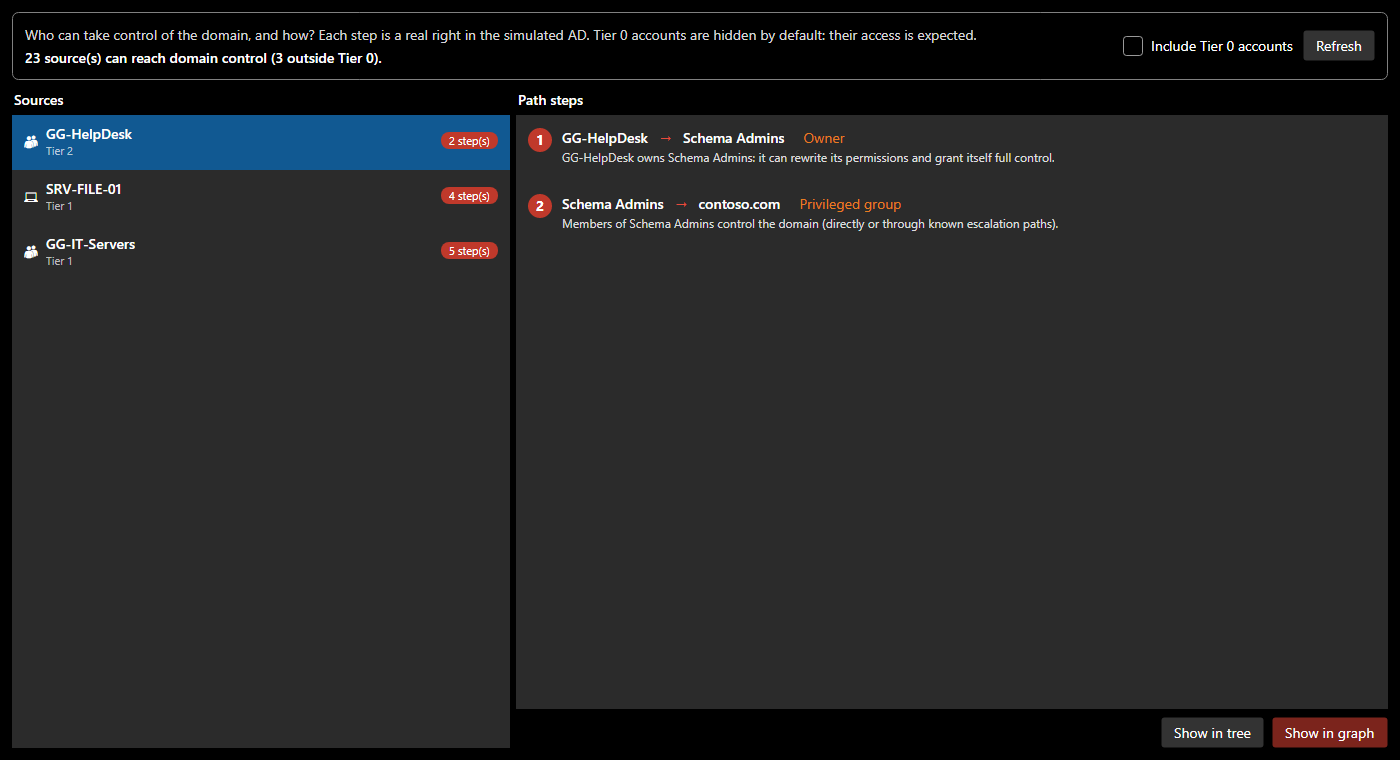Enable the Include Tier 0 accounts checkbox

click(x=1133, y=46)
